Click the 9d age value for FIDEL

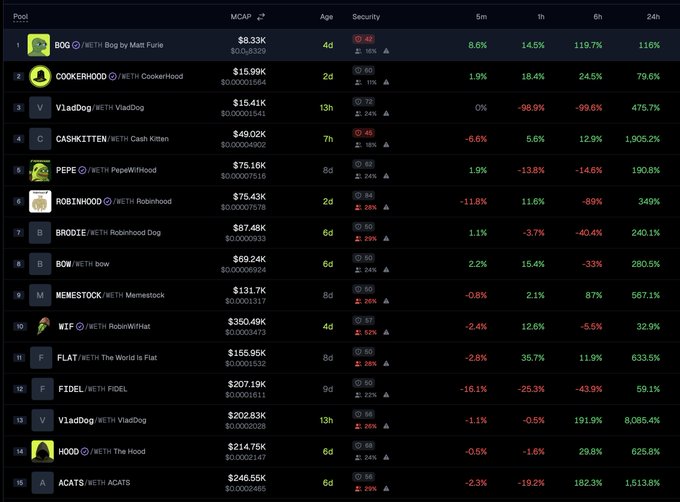coord(328,389)
